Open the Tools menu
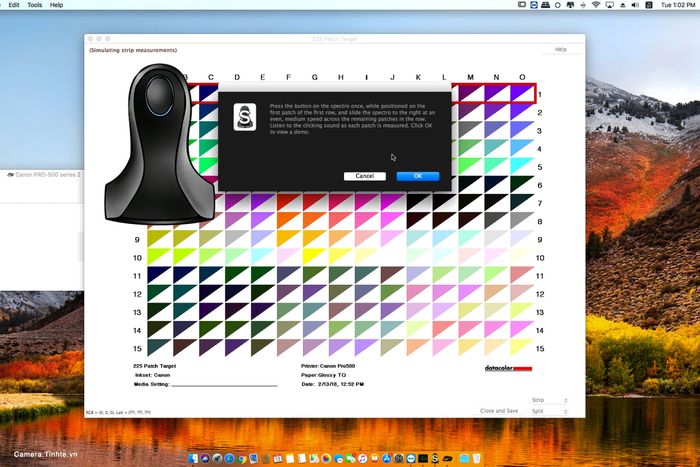This screenshot has height=467, width=700. point(34,5)
